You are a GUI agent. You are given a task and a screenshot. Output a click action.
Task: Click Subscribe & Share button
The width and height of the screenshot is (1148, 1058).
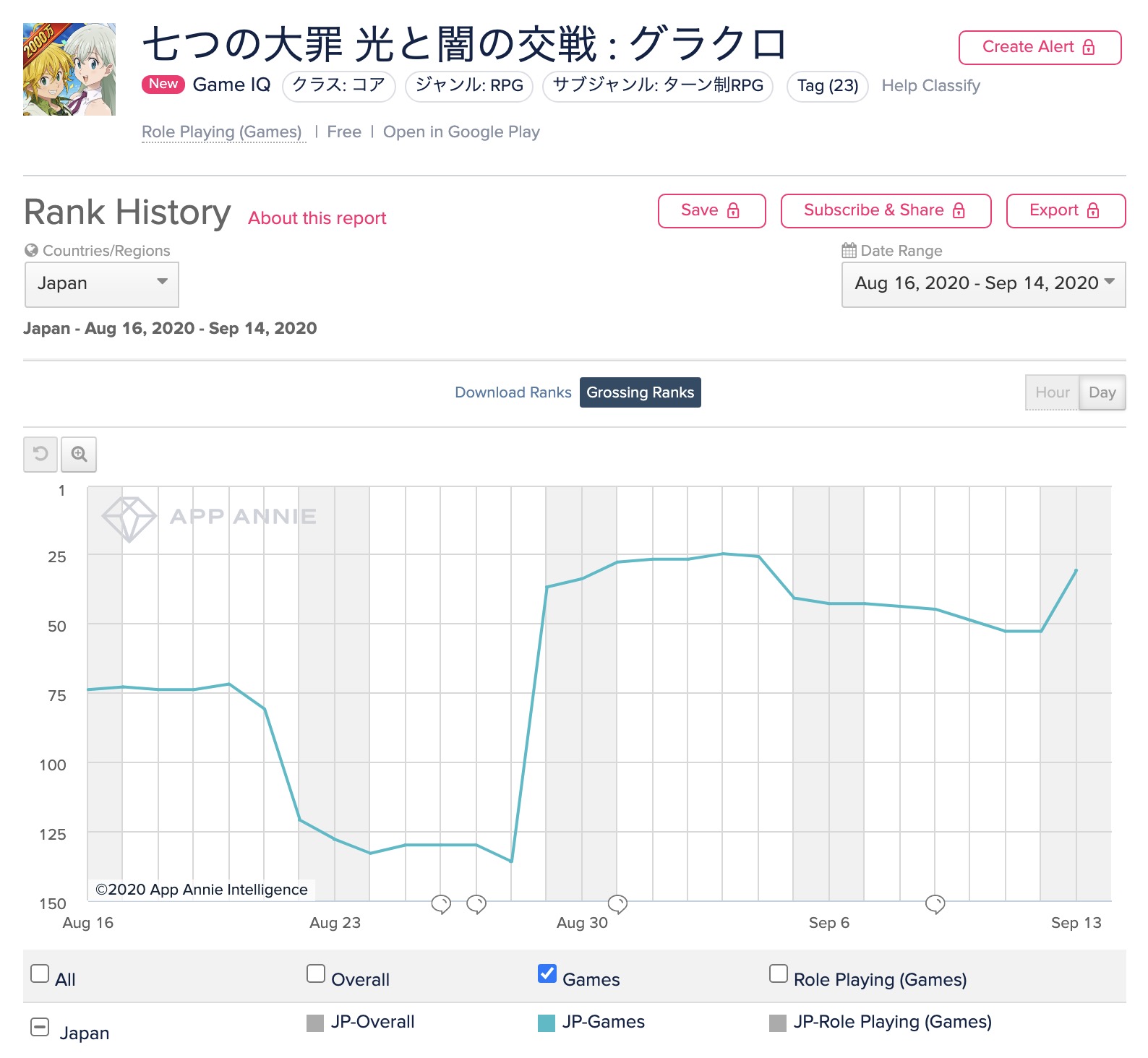[886, 211]
